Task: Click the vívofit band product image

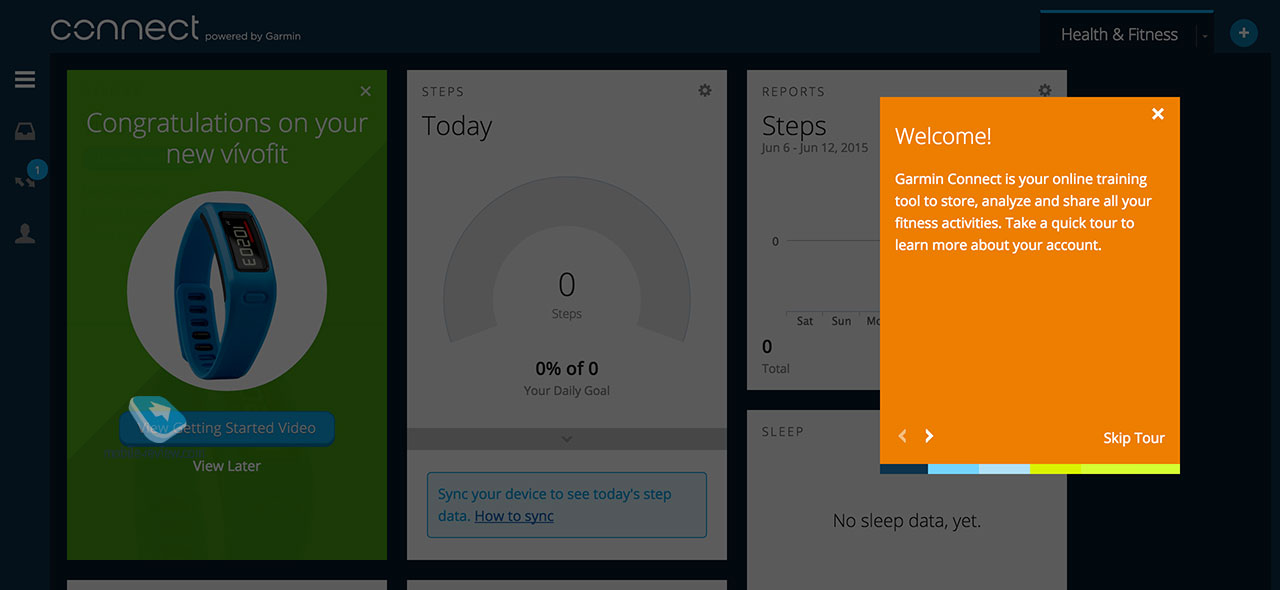Action: pos(227,291)
